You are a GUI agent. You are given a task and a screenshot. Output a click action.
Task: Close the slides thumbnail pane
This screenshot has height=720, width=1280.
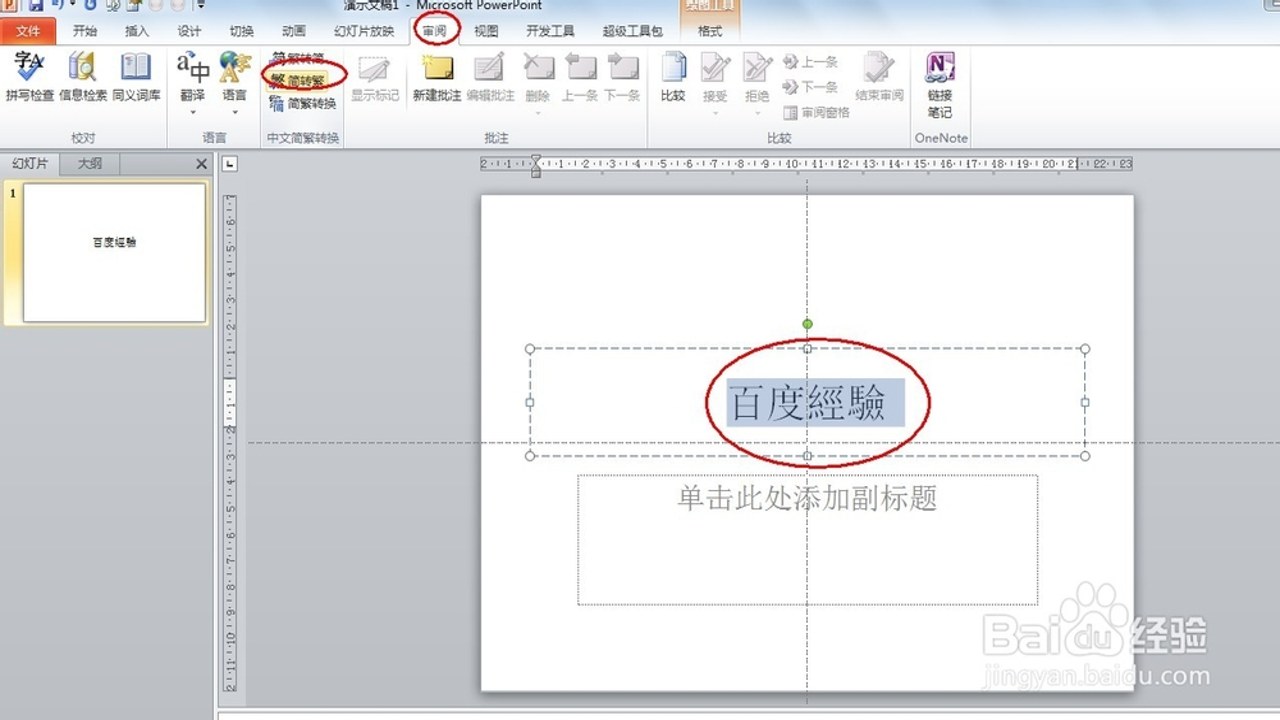tap(201, 164)
